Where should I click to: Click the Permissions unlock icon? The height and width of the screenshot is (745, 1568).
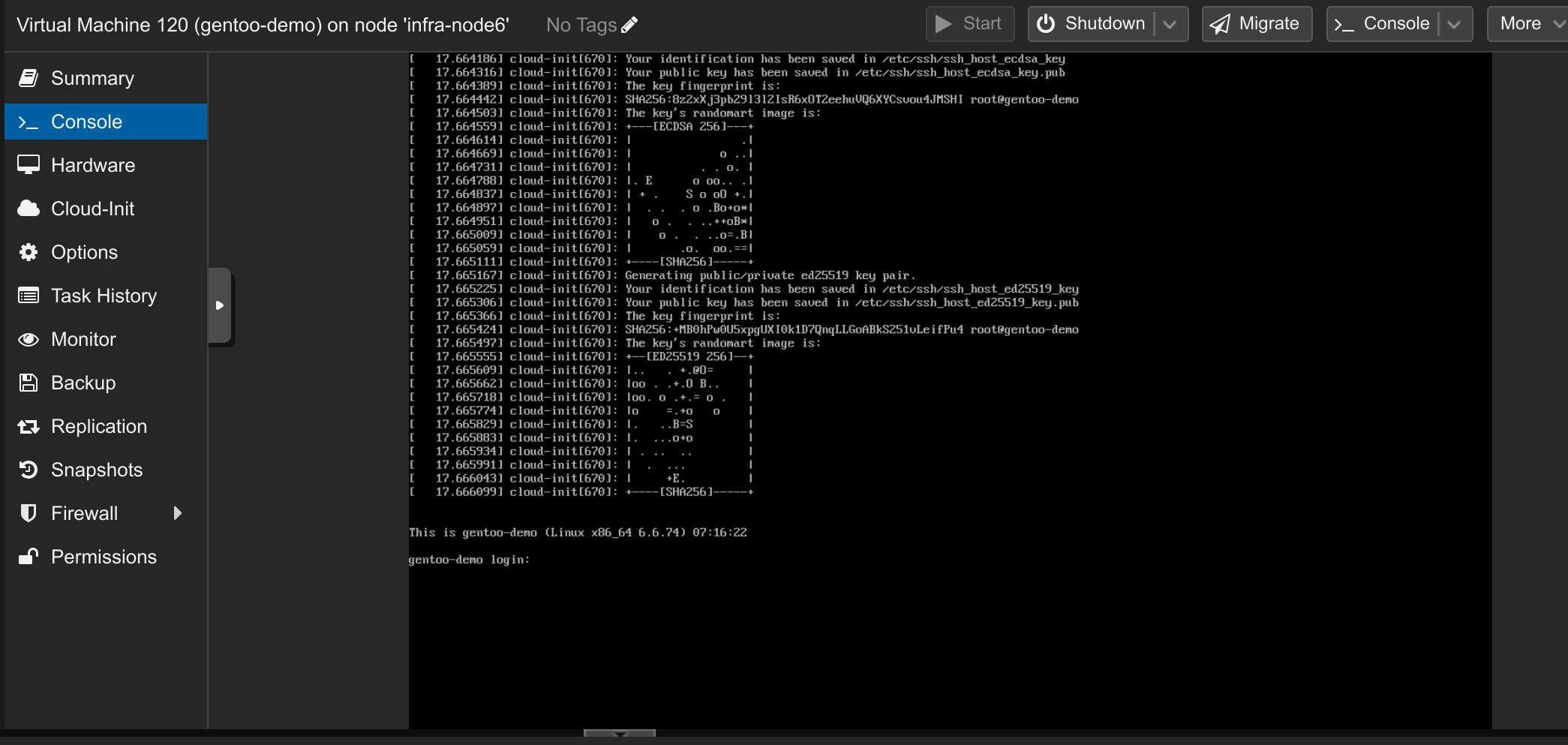[x=29, y=557]
